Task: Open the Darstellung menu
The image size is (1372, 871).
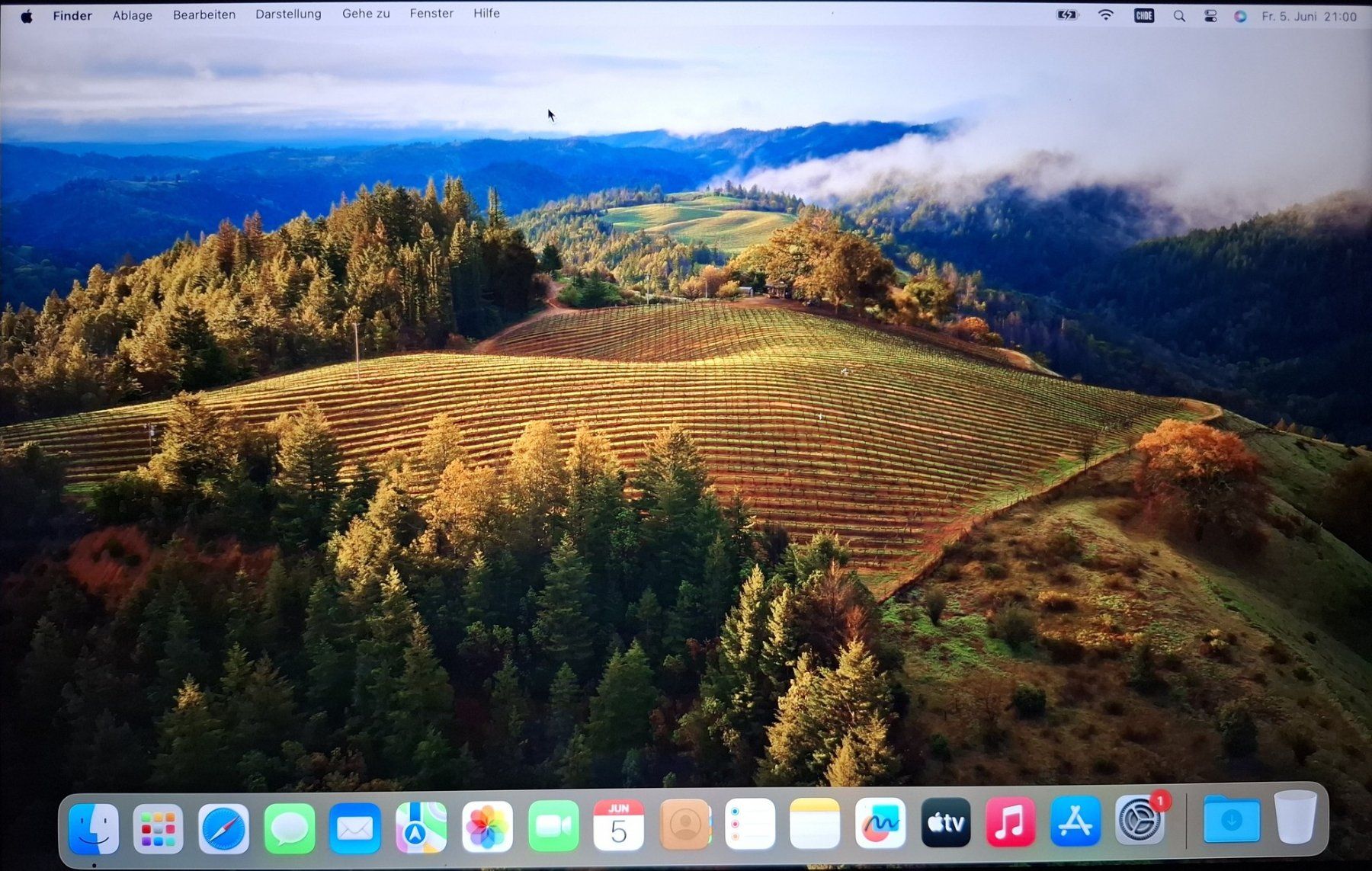Action: [x=288, y=14]
